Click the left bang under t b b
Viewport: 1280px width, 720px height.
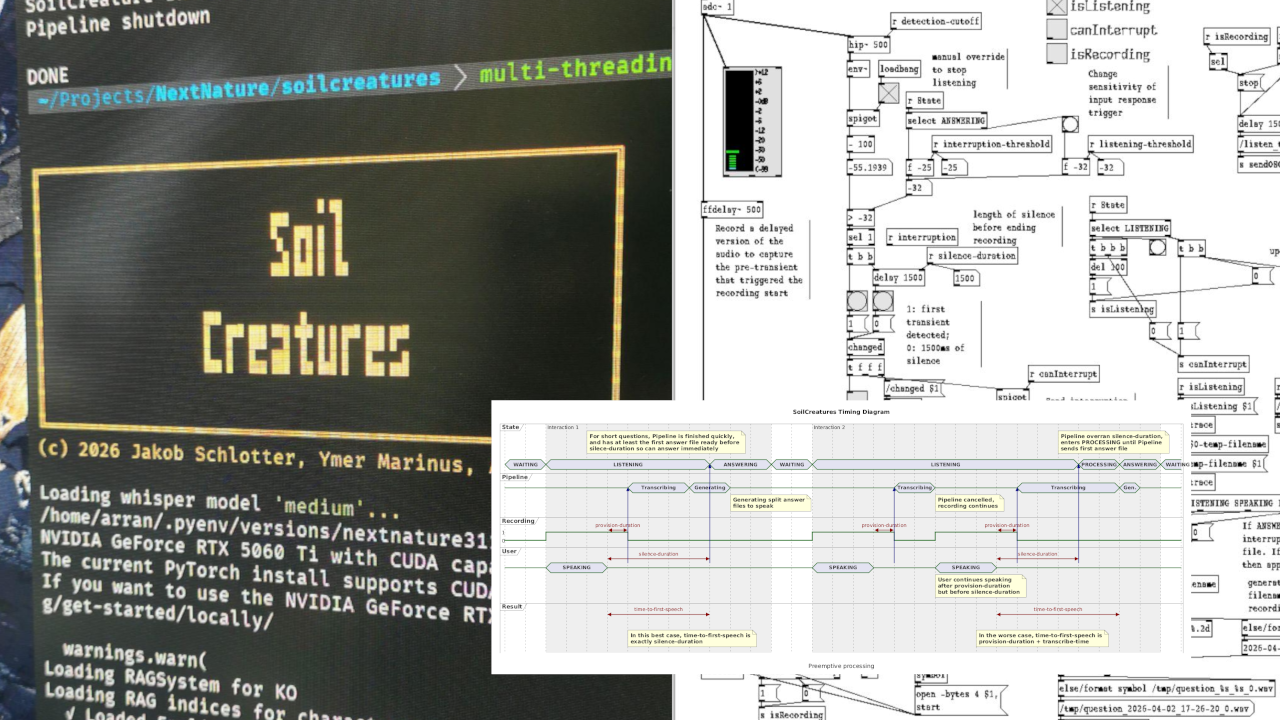click(857, 301)
